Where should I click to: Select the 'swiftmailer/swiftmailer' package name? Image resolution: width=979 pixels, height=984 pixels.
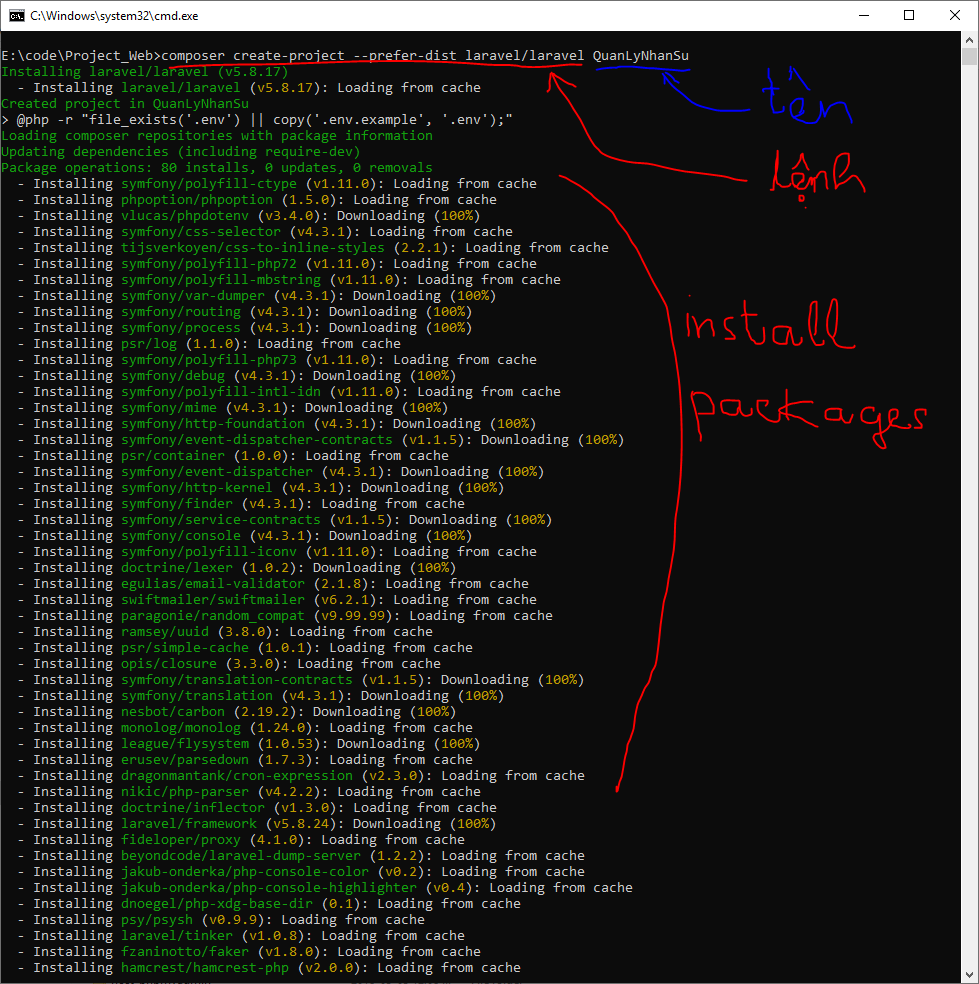click(x=213, y=600)
